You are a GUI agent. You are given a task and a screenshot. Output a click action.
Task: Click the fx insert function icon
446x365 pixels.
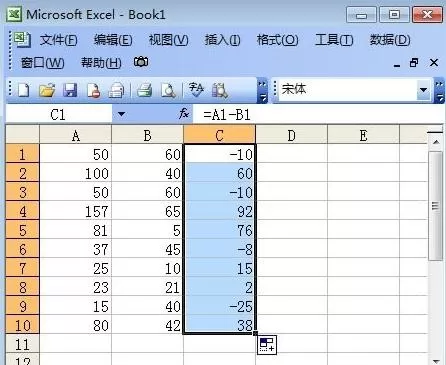tap(184, 114)
